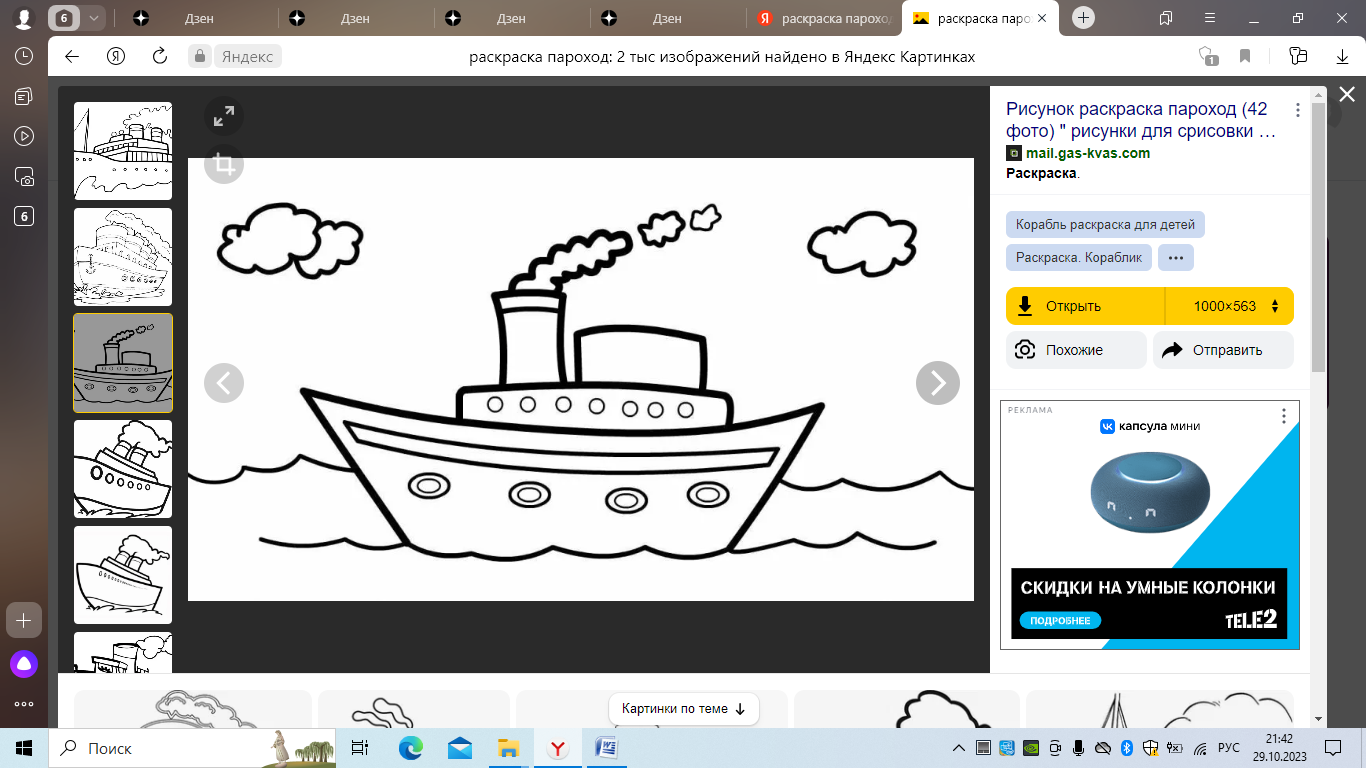Expand more tags with ellipsis button
The height and width of the screenshot is (768, 1366).
point(1175,257)
